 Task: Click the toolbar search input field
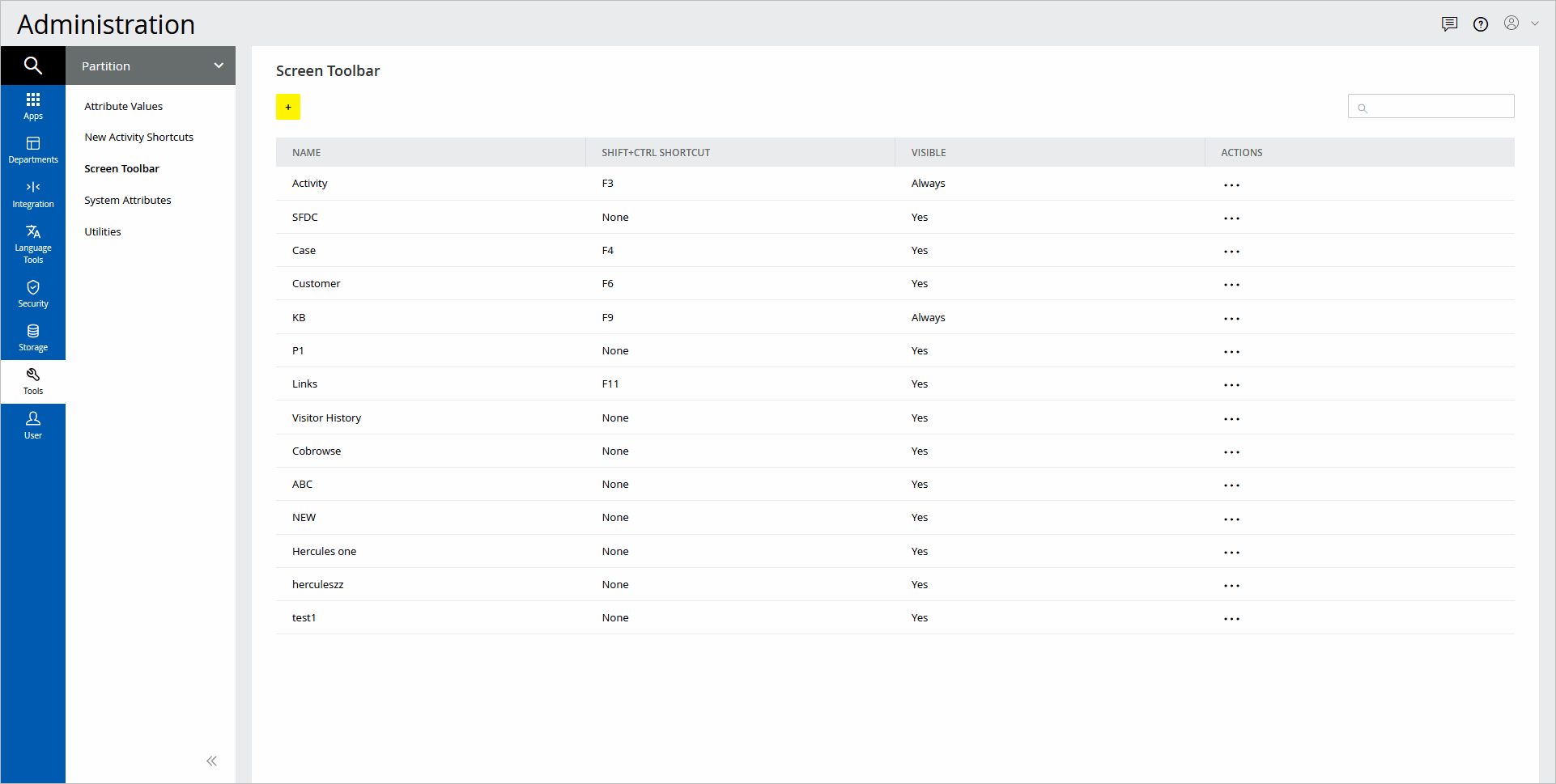point(1439,107)
